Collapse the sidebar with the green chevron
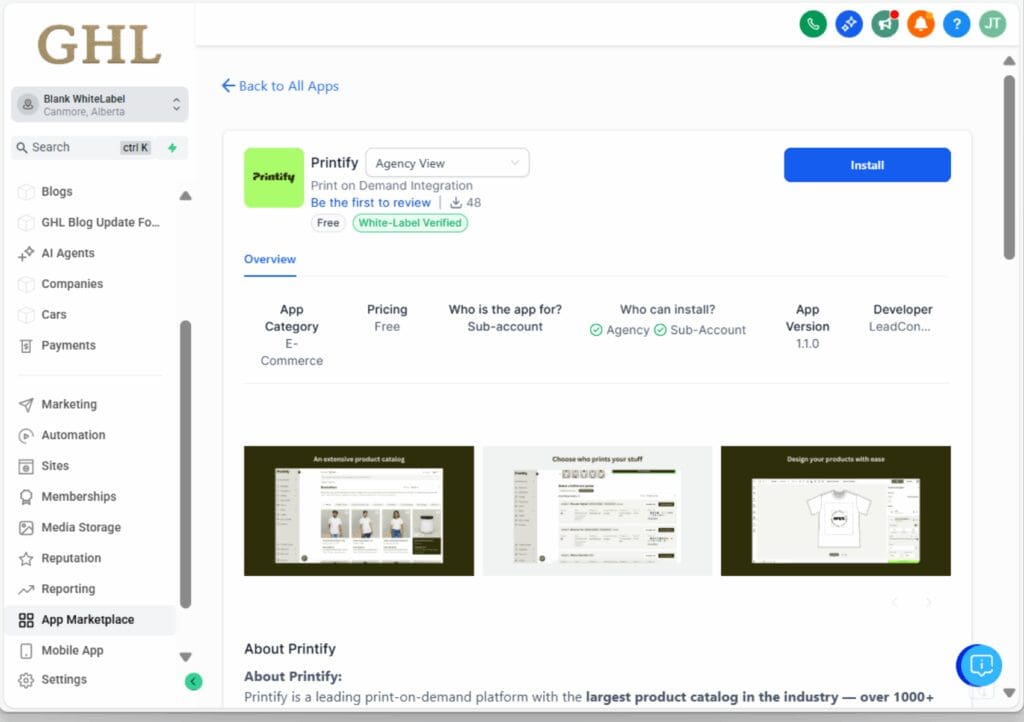The height and width of the screenshot is (722, 1024). pyautogui.click(x=193, y=681)
